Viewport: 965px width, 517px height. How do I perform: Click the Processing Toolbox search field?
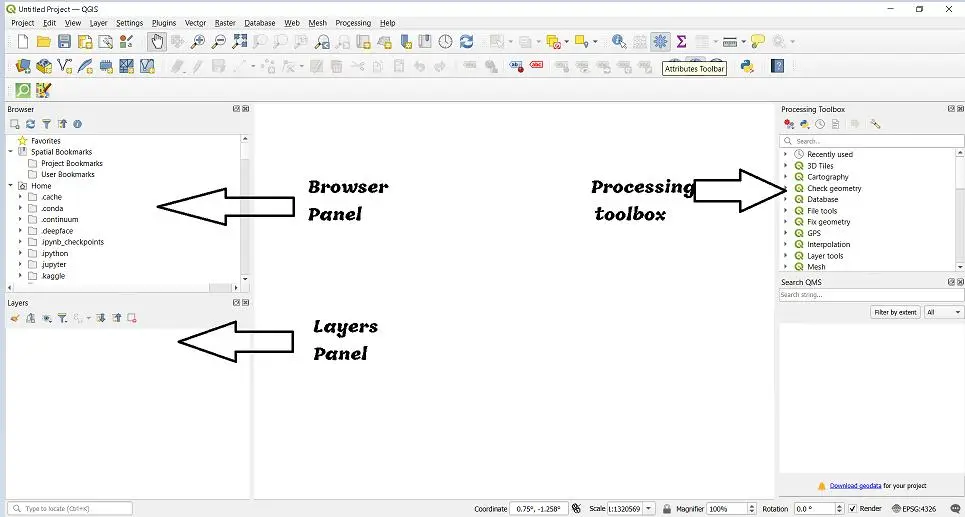point(870,141)
